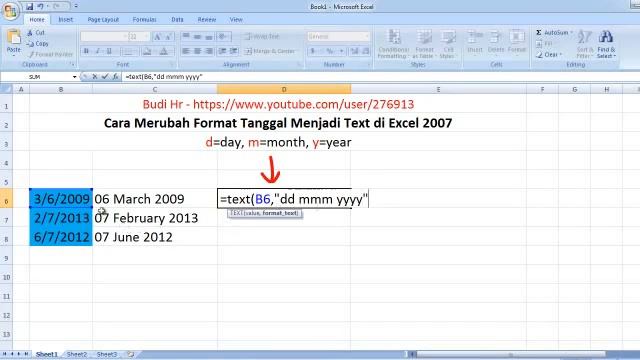This screenshot has width=640, height=360.
Task: Click the AutoSum button
Action: (x=554, y=32)
